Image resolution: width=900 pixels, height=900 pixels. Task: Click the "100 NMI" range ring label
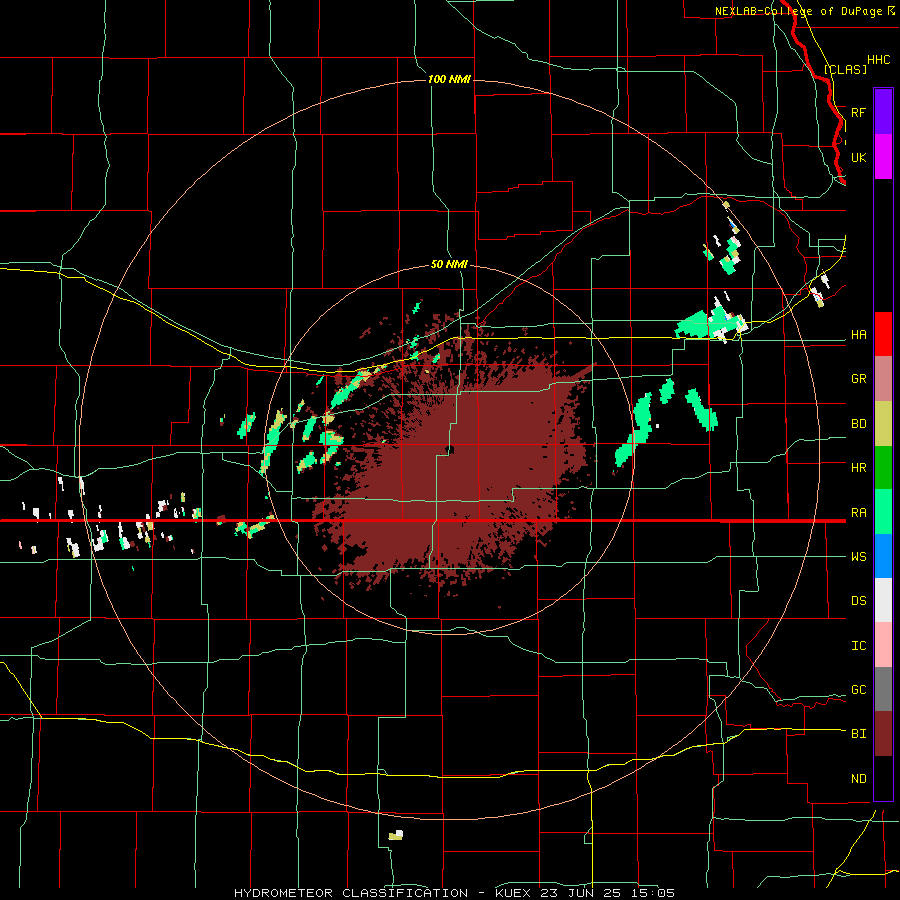coord(449,79)
